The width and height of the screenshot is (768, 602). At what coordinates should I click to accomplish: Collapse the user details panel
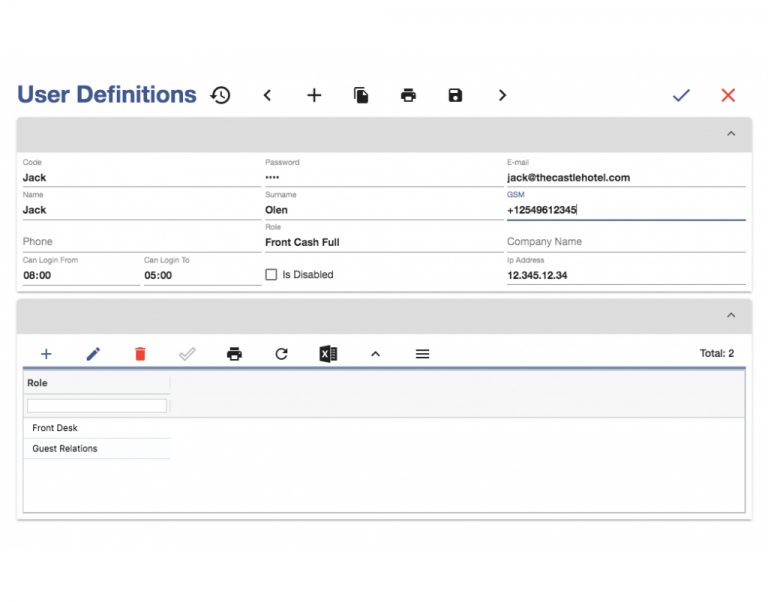click(x=731, y=134)
